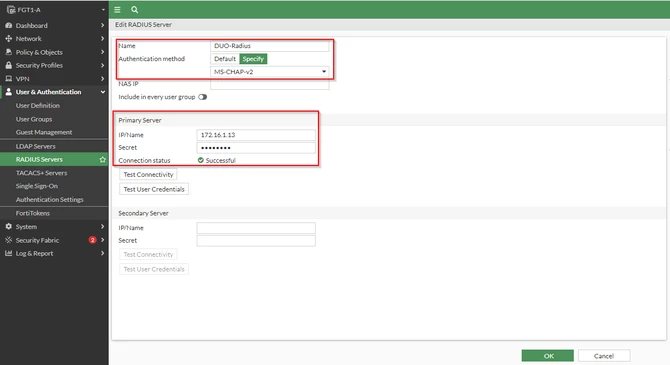Open TACACS+ Servers page
The height and width of the screenshot is (365, 670).
point(41,173)
